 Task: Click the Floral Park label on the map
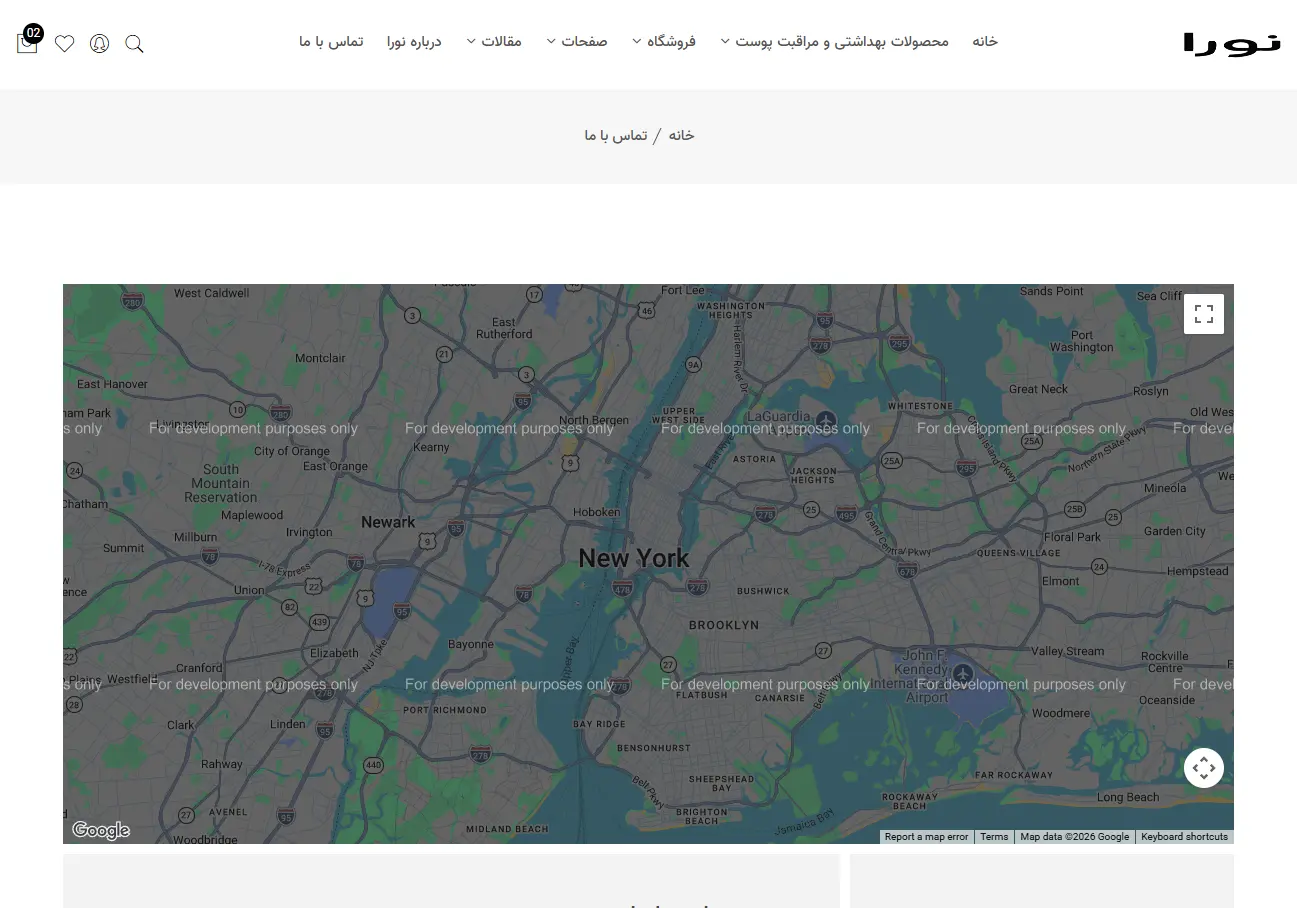[1072, 537]
